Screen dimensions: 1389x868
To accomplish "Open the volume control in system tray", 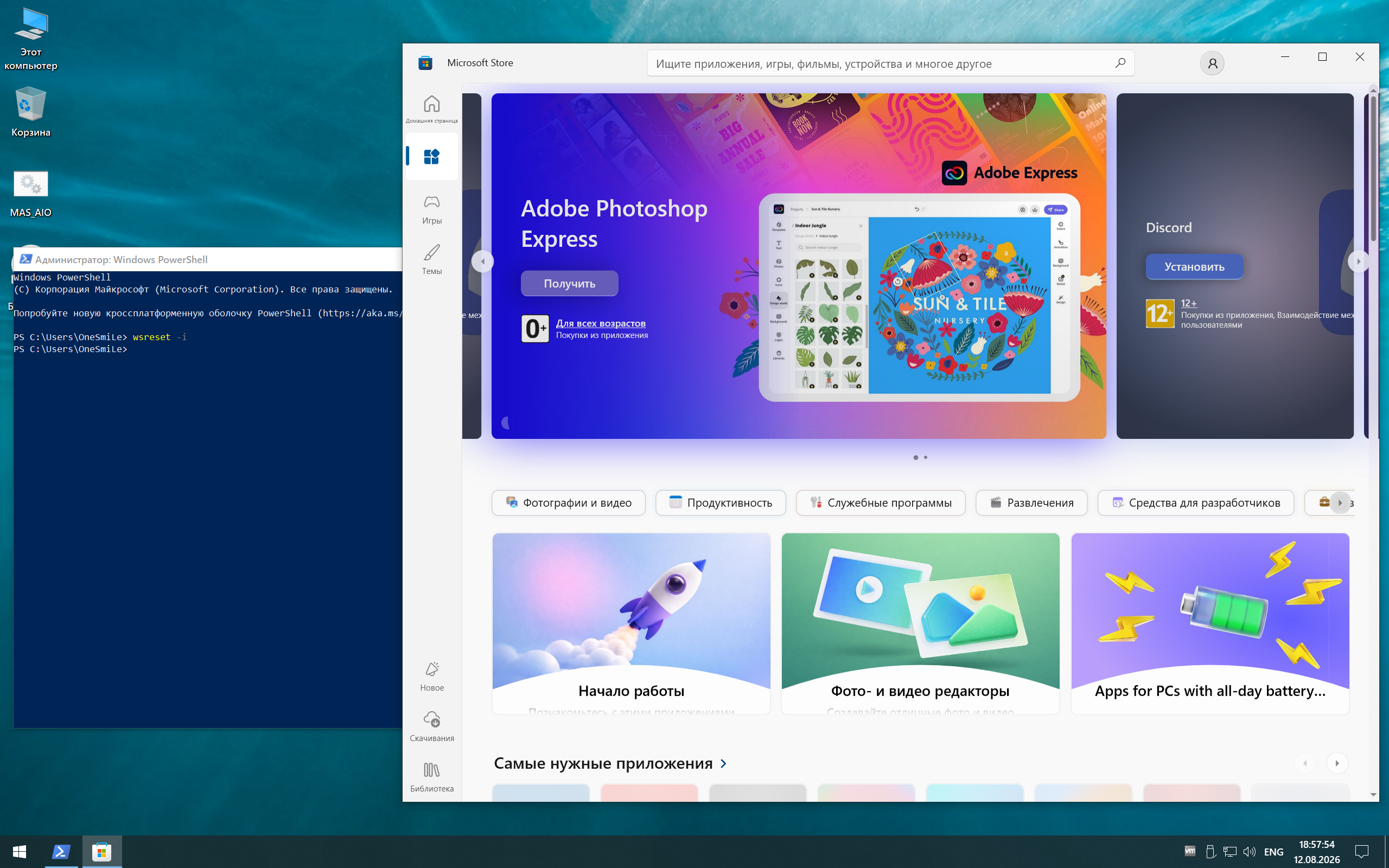I will point(1249,852).
